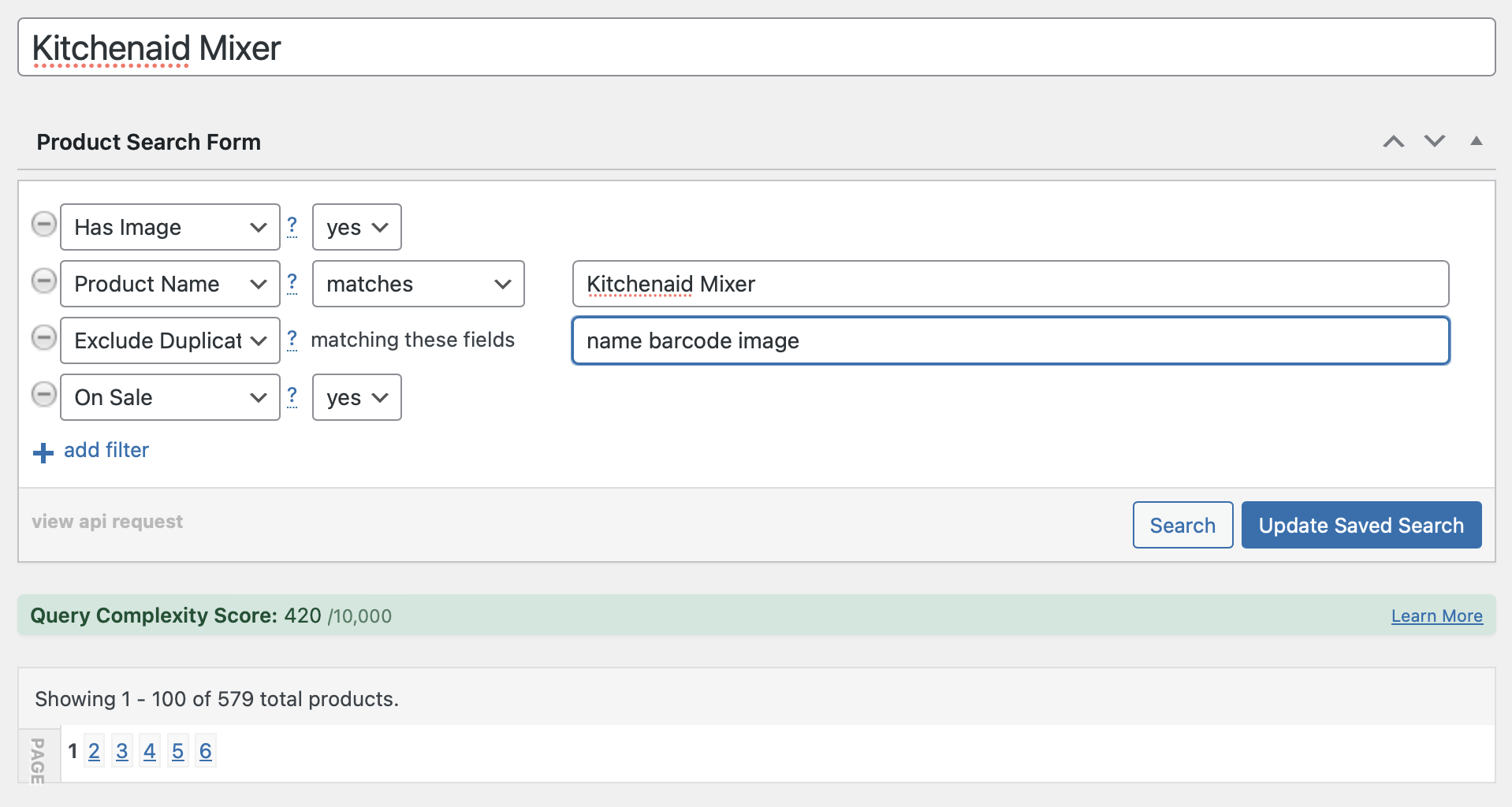The image size is (1512, 807).
Task: Go to results page 5
Action: click(177, 751)
